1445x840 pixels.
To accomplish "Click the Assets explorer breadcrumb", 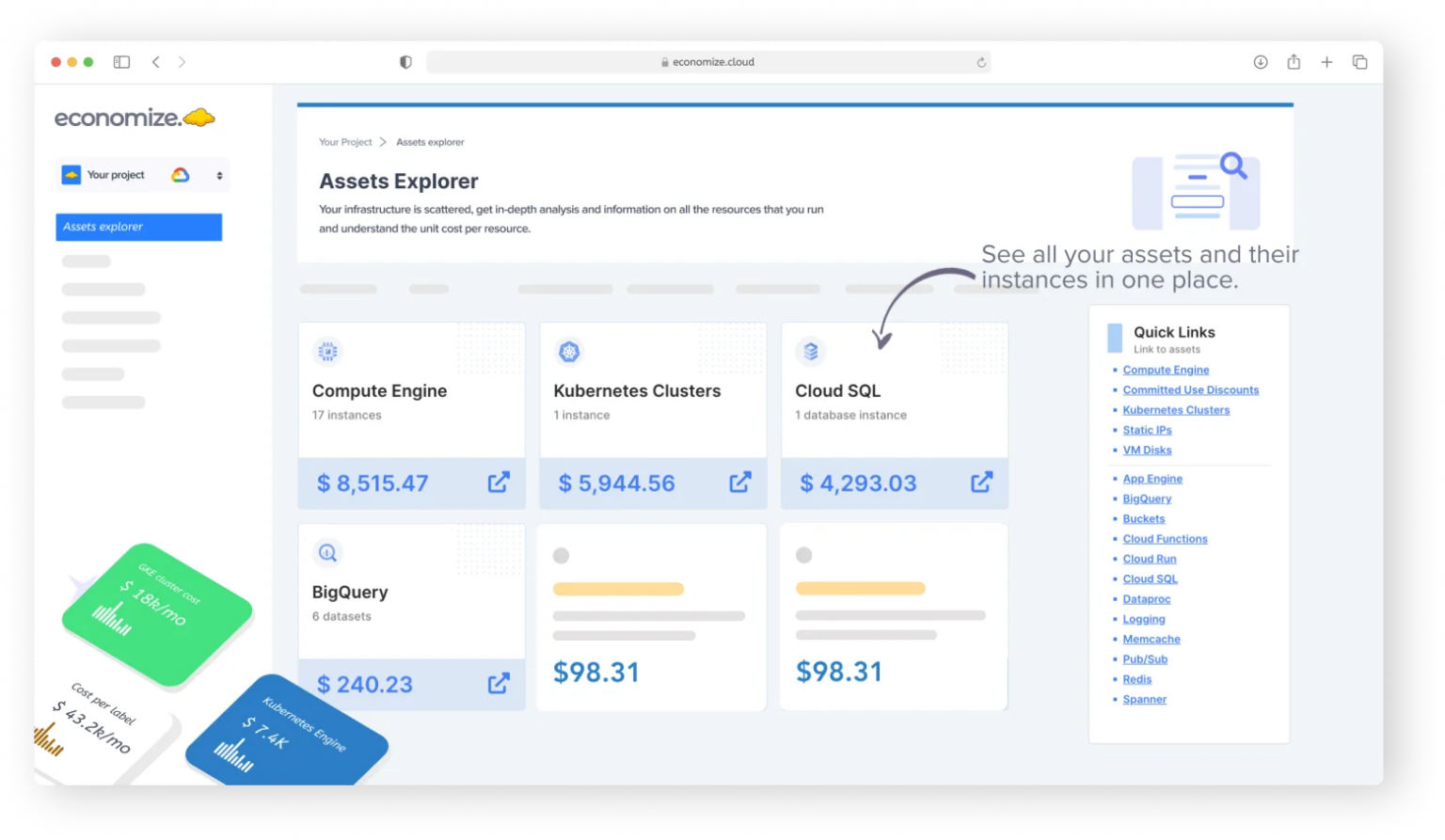I will coord(430,142).
